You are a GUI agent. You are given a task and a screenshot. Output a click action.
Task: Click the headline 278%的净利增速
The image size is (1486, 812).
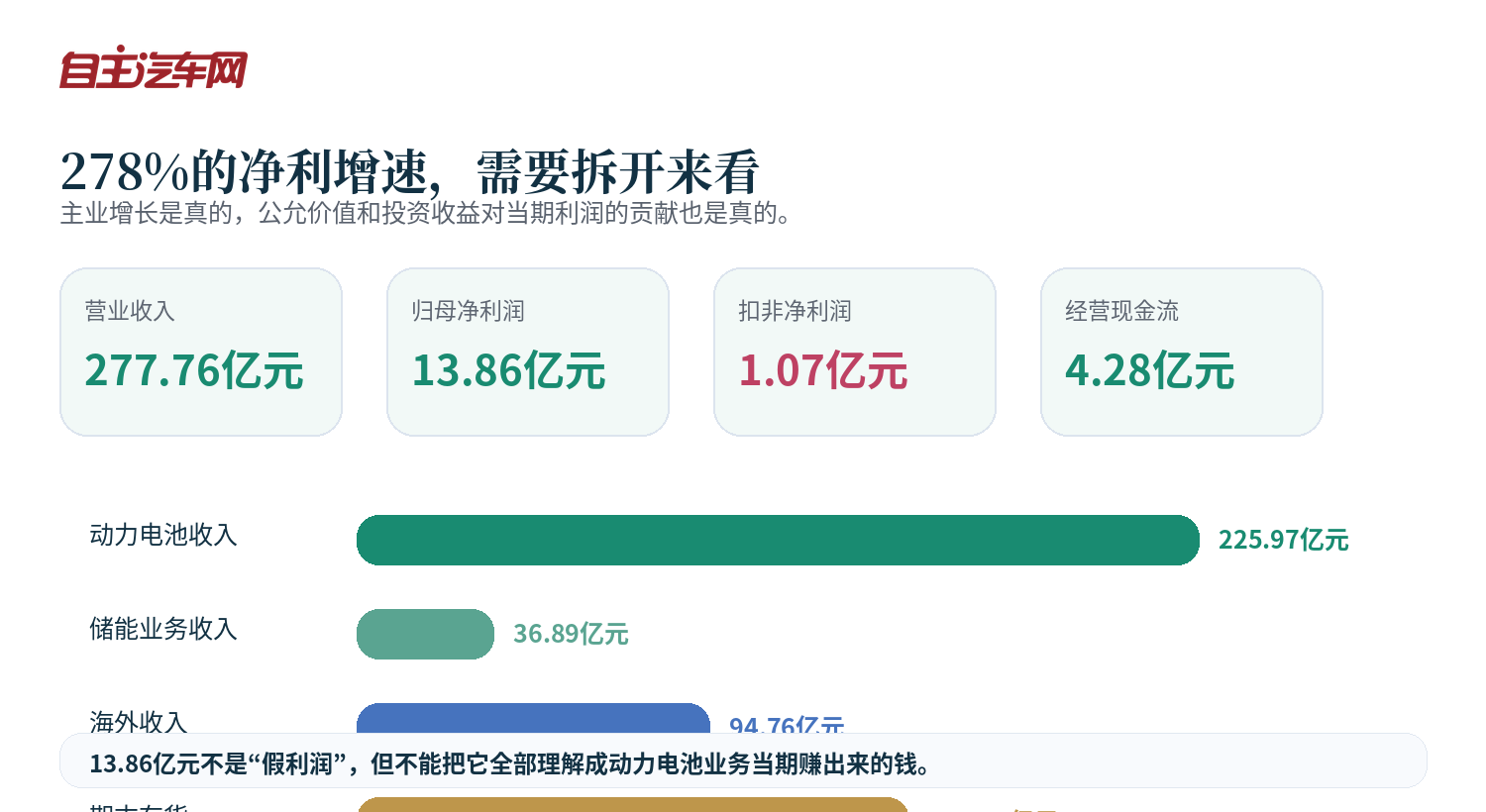coord(242,172)
